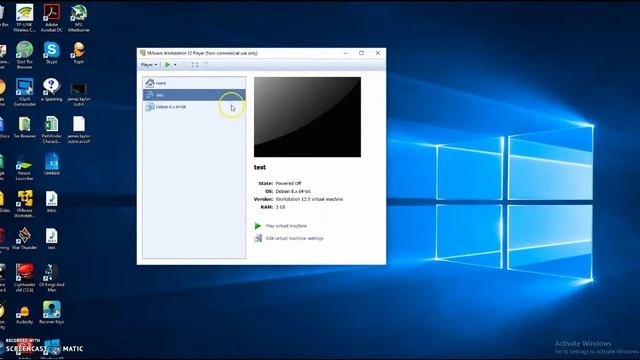The height and width of the screenshot is (360, 640).
Task: Open VMware Workstation desktop shortcut
Action: pos(24,204)
